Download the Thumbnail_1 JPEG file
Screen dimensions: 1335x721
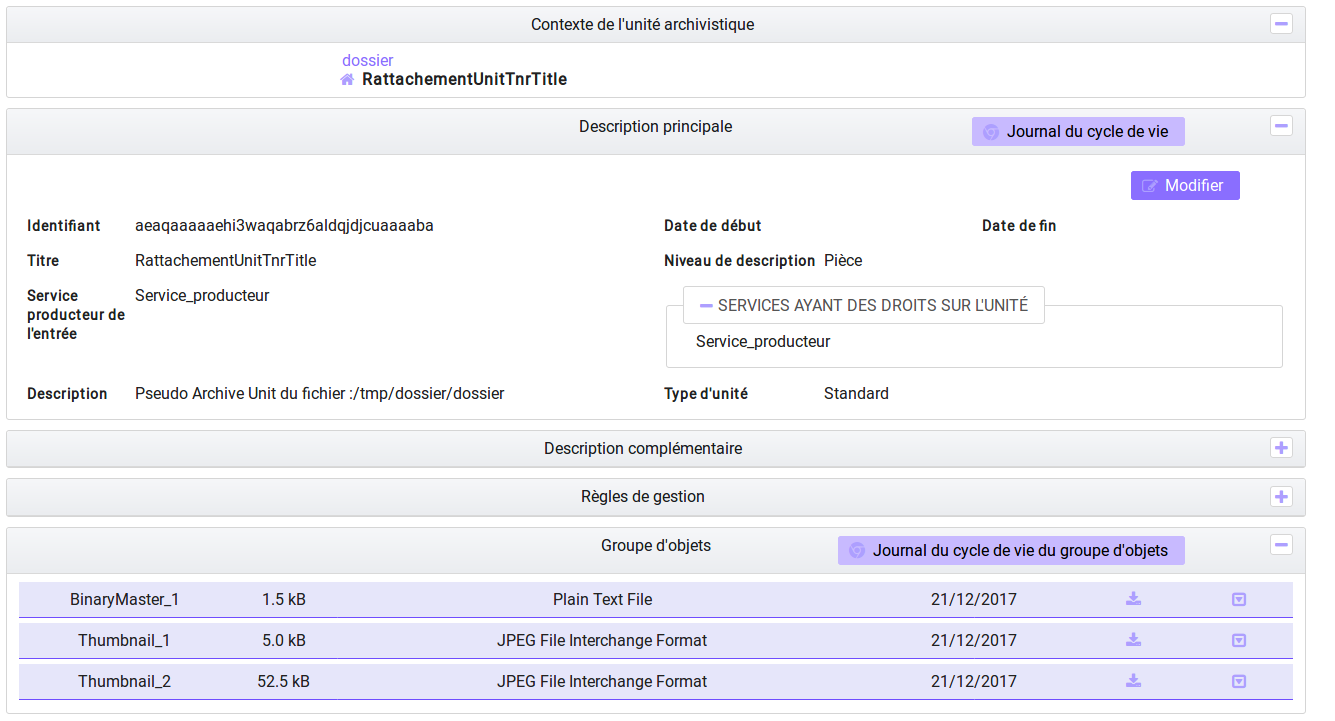tap(1133, 640)
